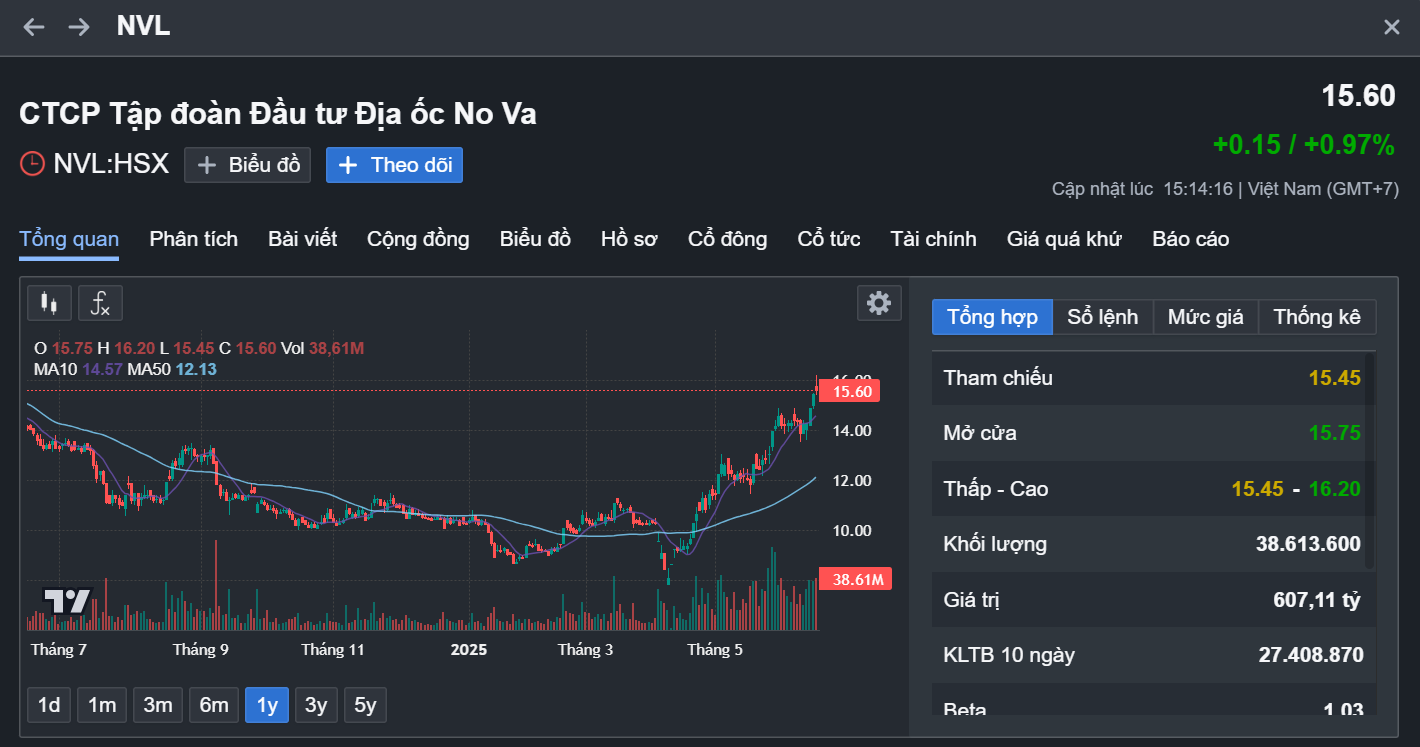Click the 38.61M volume label on chart
The height and width of the screenshot is (747, 1420).
tap(854, 579)
